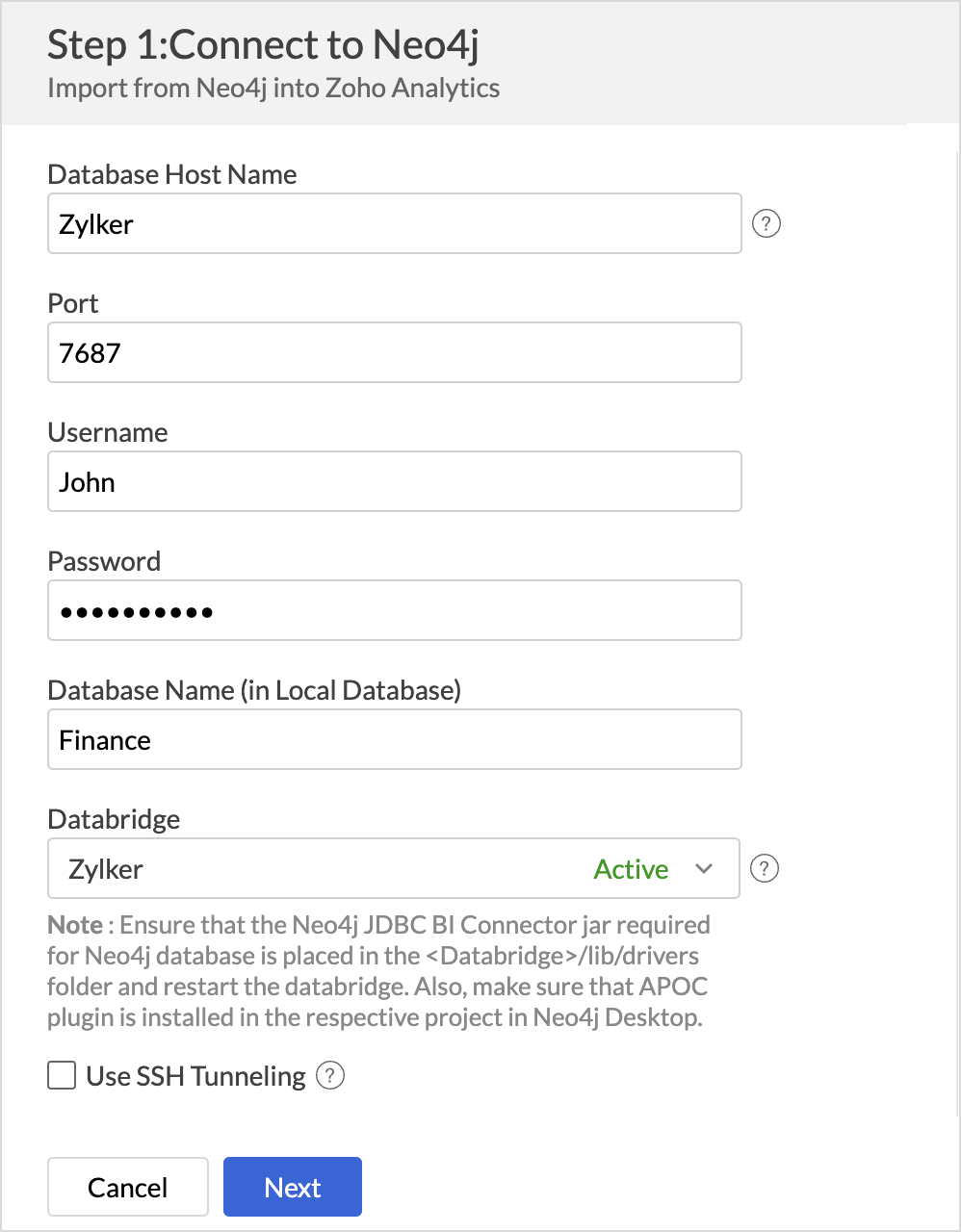Screen dimensions: 961x1232
Task: Click the help icon beside Database Host Name
Action: click(x=766, y=224)
